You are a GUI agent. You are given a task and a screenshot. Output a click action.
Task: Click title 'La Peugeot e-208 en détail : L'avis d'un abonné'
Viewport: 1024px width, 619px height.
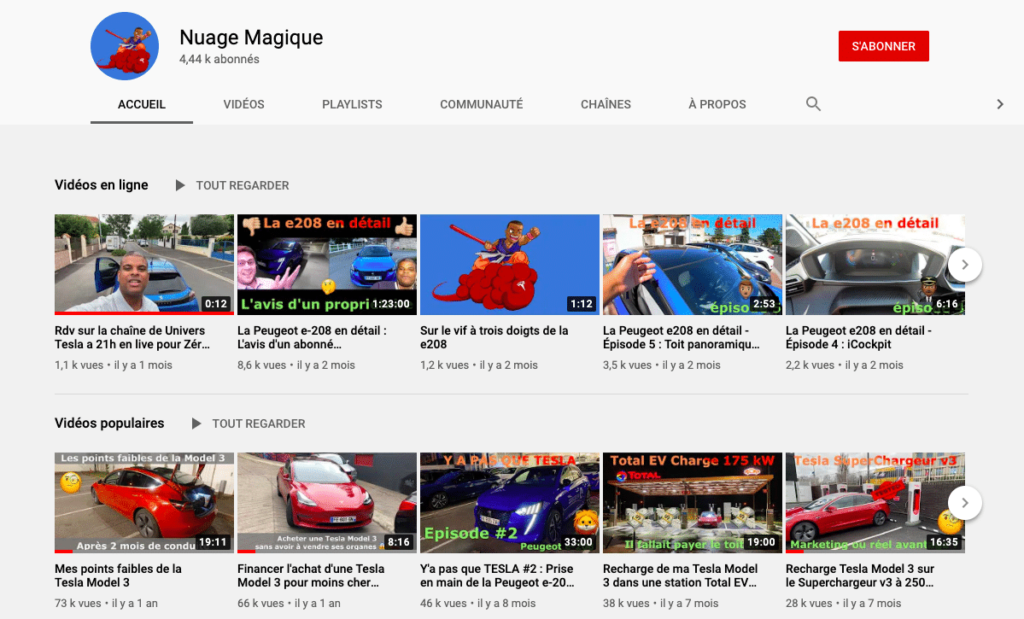312,338
